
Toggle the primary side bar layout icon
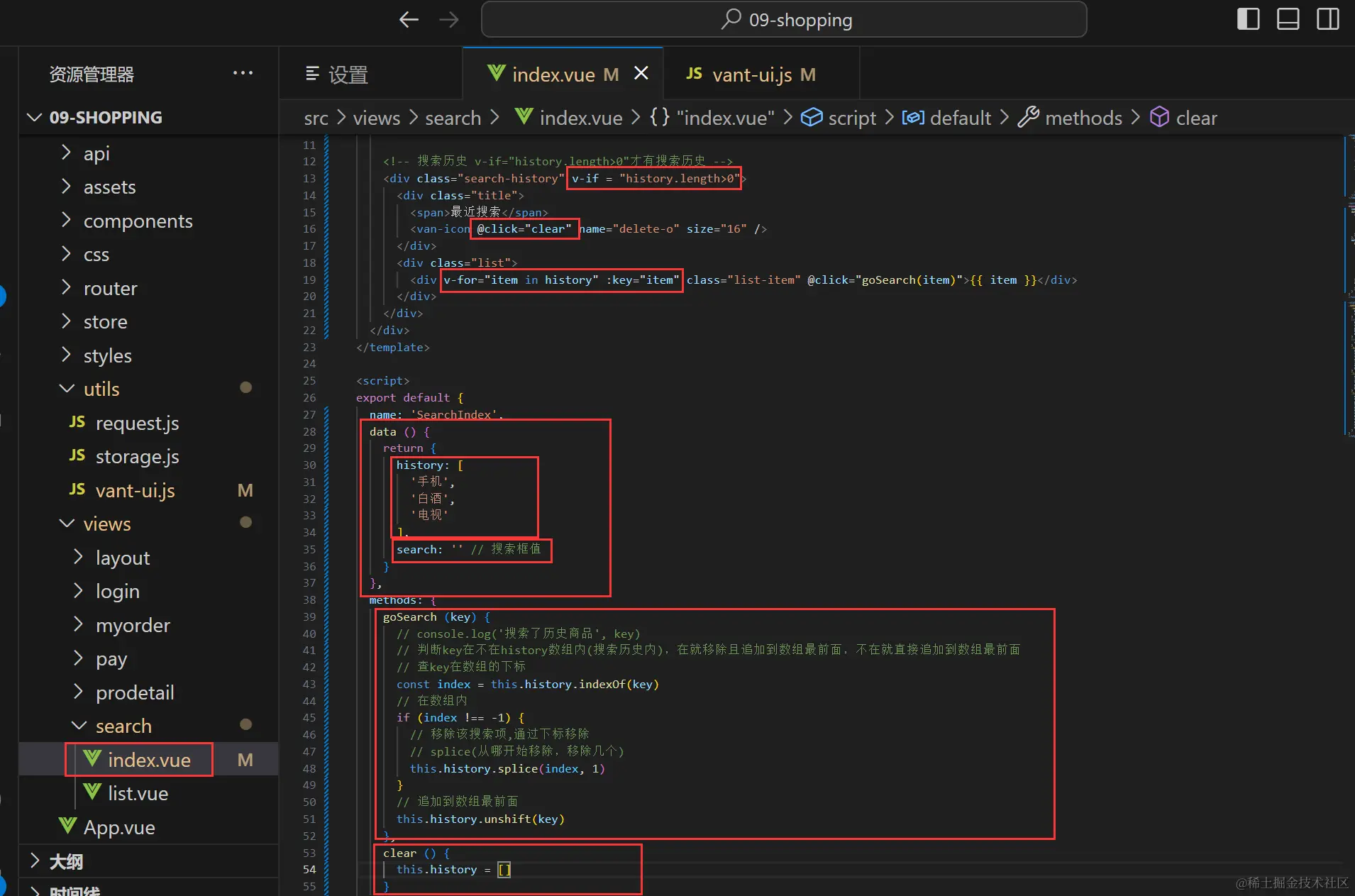click(1248, 19)
